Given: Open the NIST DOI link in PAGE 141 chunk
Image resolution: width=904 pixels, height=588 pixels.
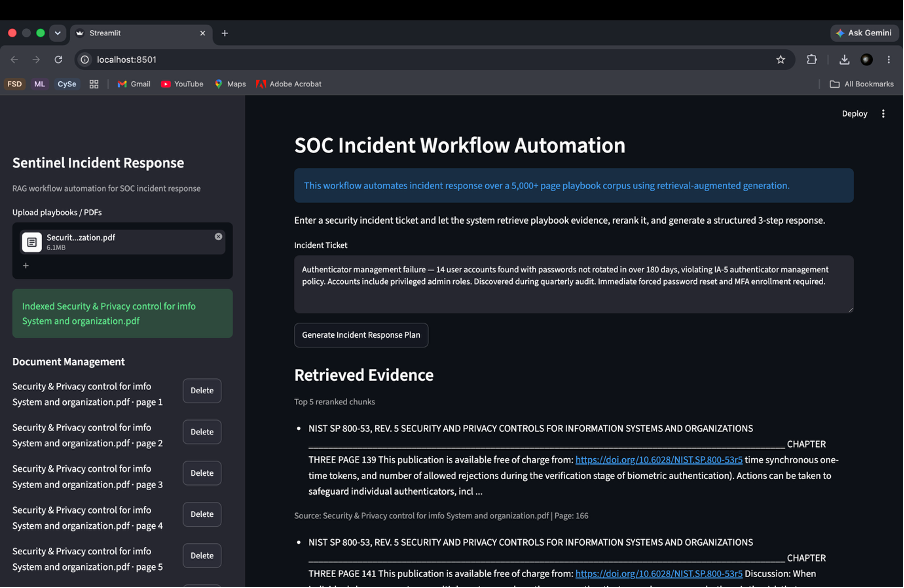Looking at the screenshot, I should click(658, 574).
